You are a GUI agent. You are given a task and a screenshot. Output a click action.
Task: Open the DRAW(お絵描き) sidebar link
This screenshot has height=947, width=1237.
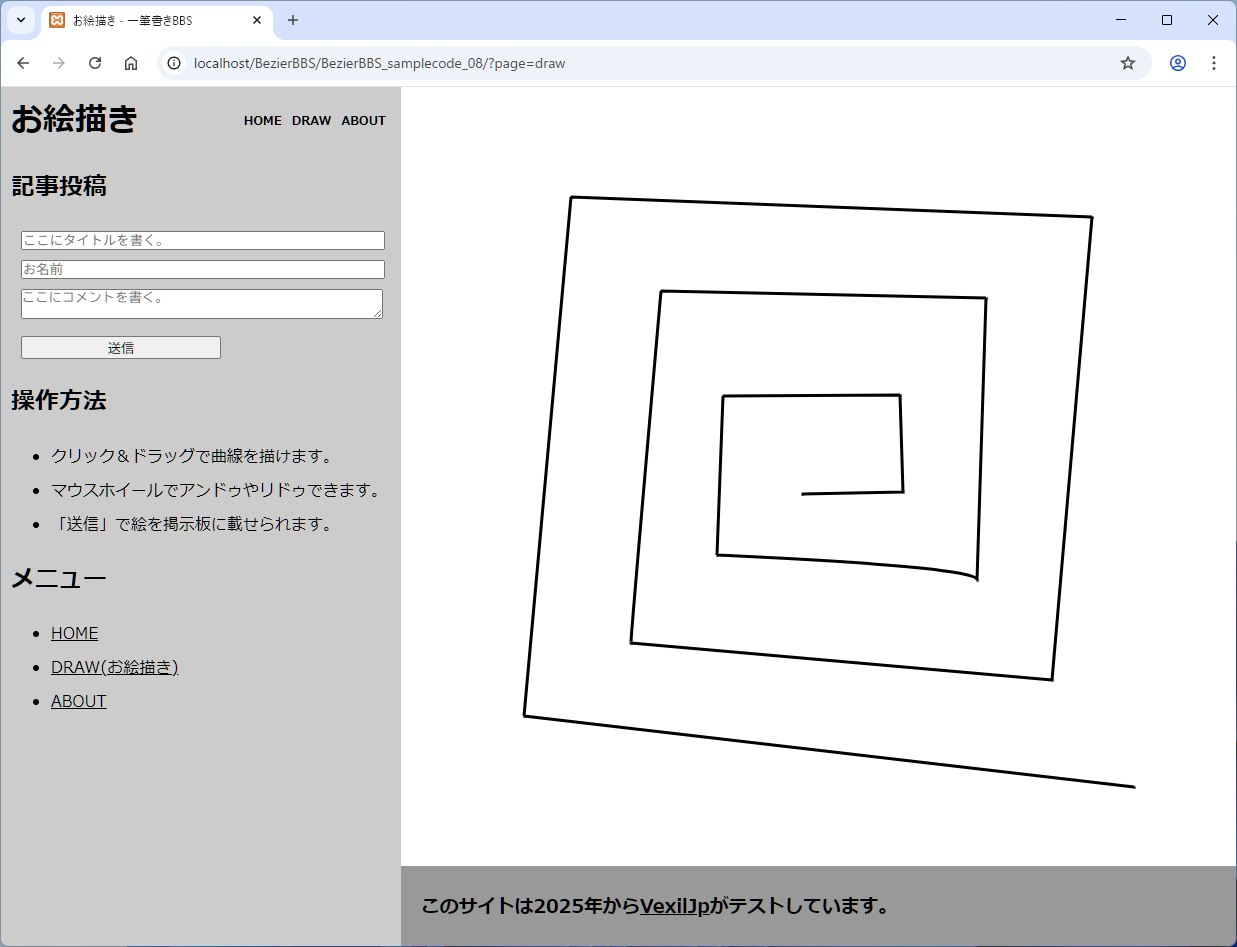(x=114, y=667)
